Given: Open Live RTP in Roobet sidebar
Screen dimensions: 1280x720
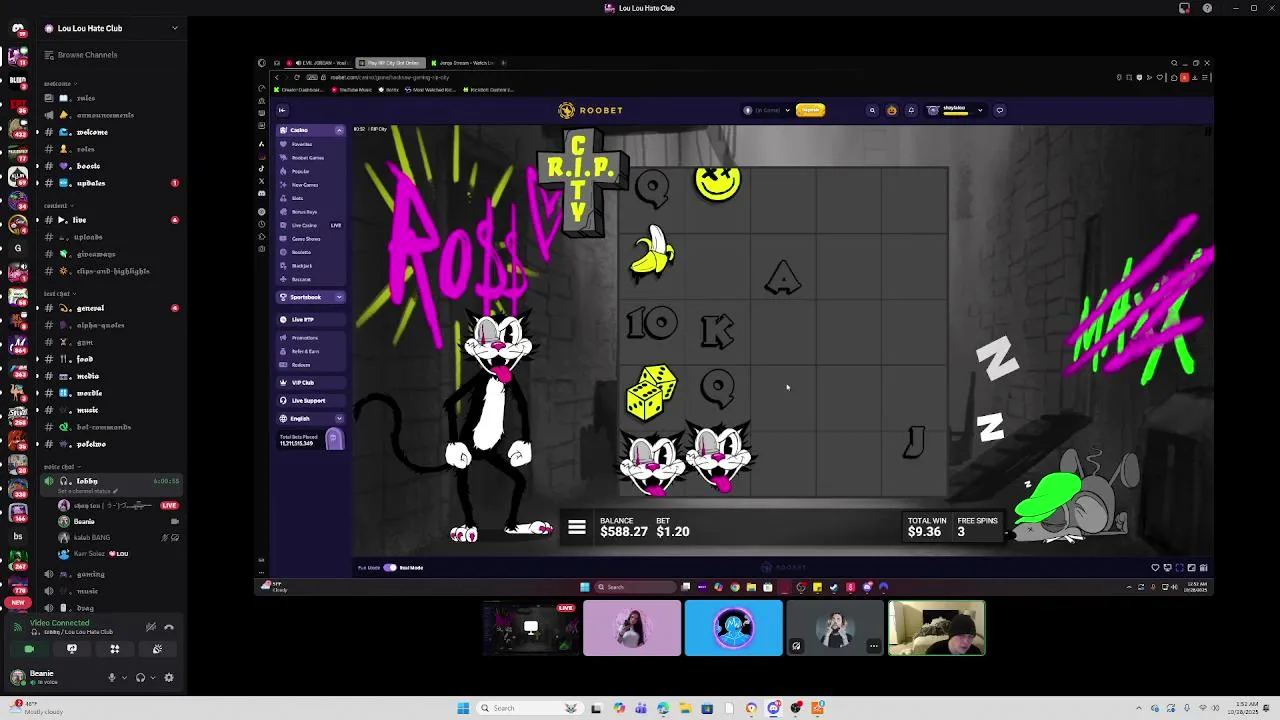Looking at the screenshot, I should (x=311, y=319).
